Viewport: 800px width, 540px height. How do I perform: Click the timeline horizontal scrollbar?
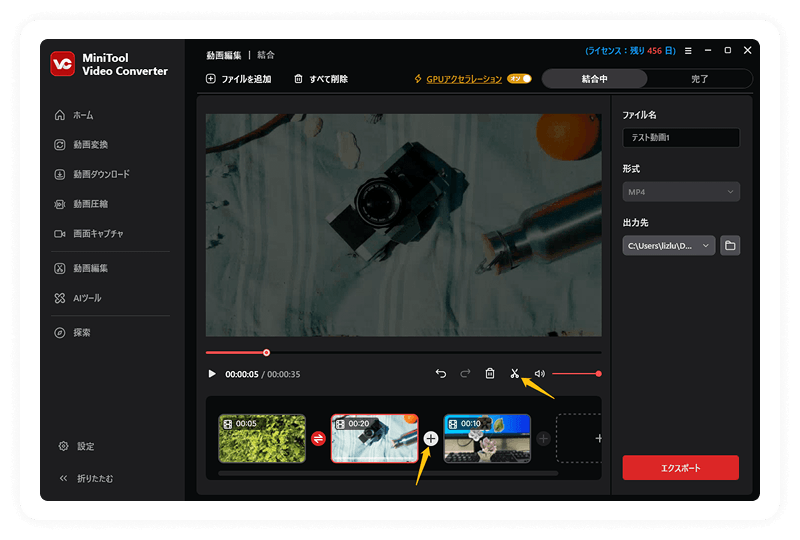(388, 474)
